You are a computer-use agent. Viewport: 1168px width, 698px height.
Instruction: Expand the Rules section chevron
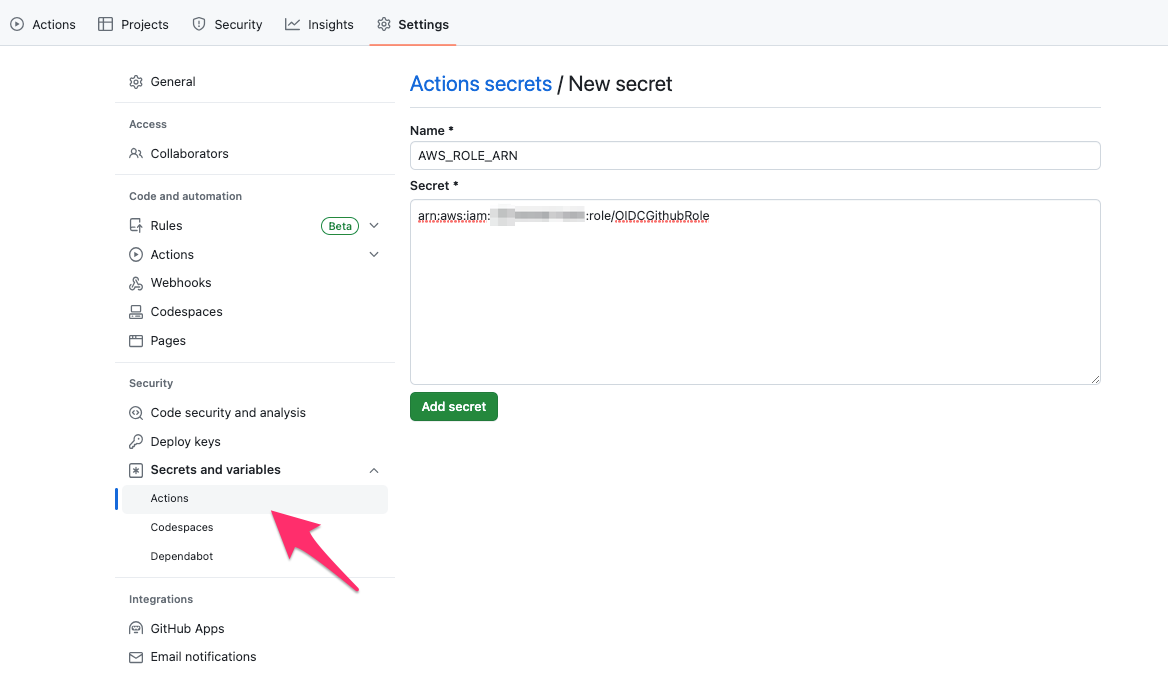pyautogui.click(x=374, y=225)
